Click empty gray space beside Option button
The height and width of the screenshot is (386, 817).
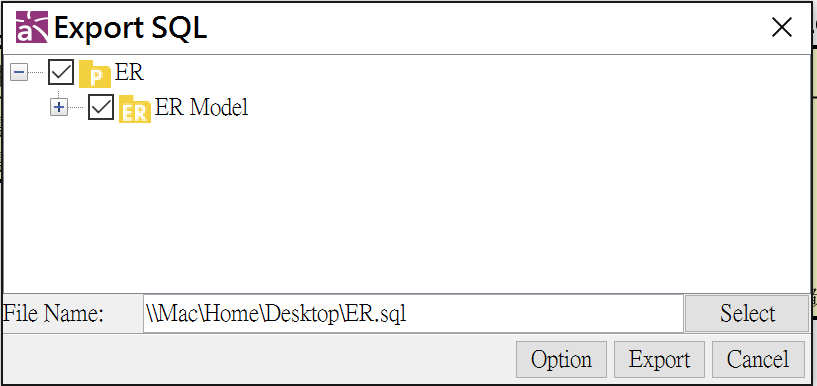[261, 360]
